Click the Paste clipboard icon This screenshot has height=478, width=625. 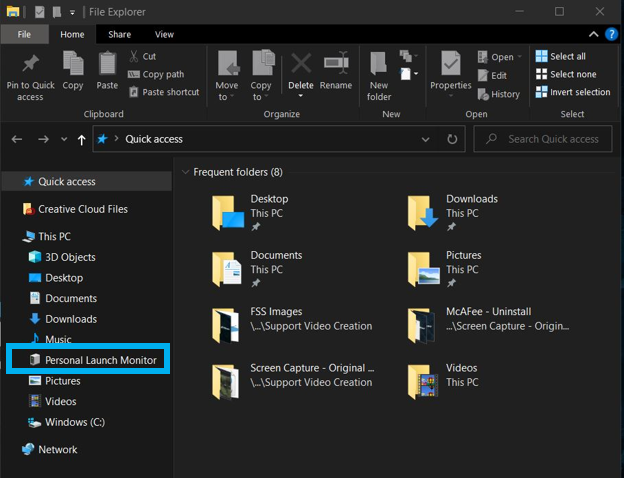click(107, 64)
